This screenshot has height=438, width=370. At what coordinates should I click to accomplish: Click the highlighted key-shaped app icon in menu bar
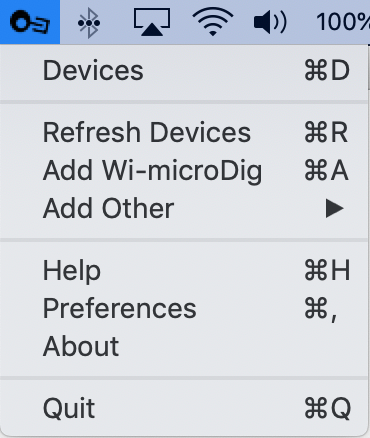[30, 22]
